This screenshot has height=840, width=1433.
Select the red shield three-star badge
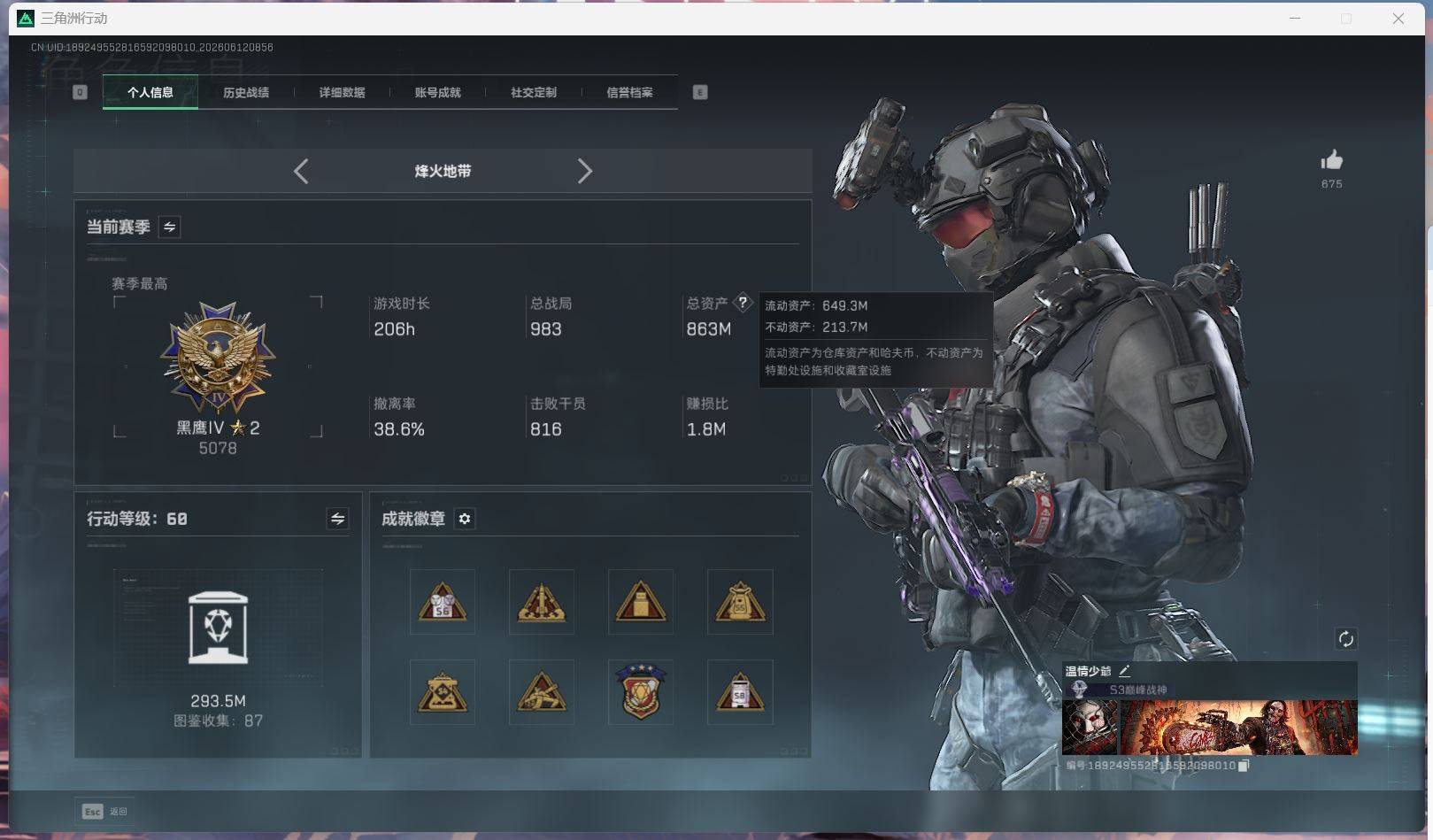(x=641, y=692)
